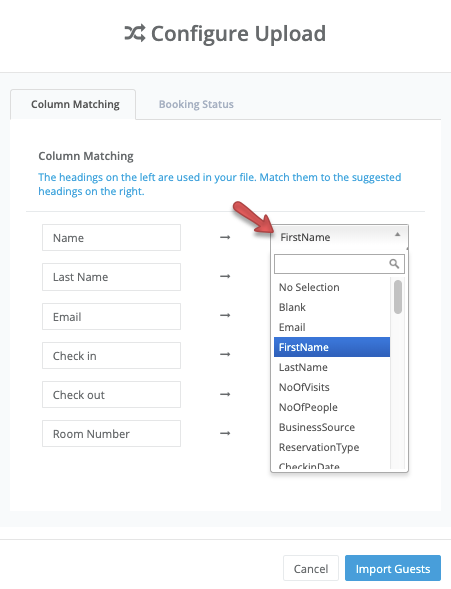Switch to the Booking Status tab
The image size is (451, 589).
[196, 104]
